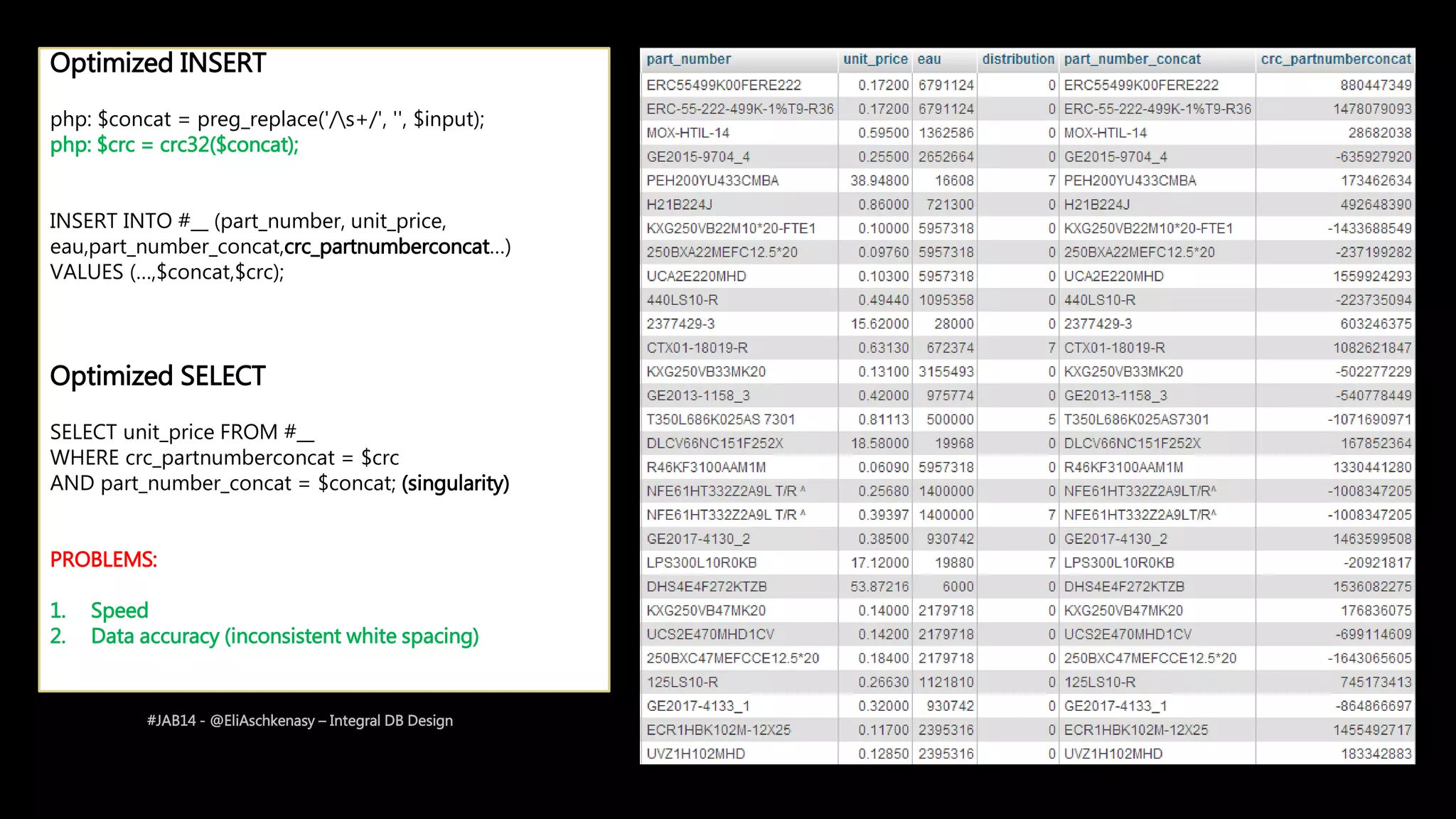
Task: Select CRC value 1330441280
Action: click(x=1372, y=467)
